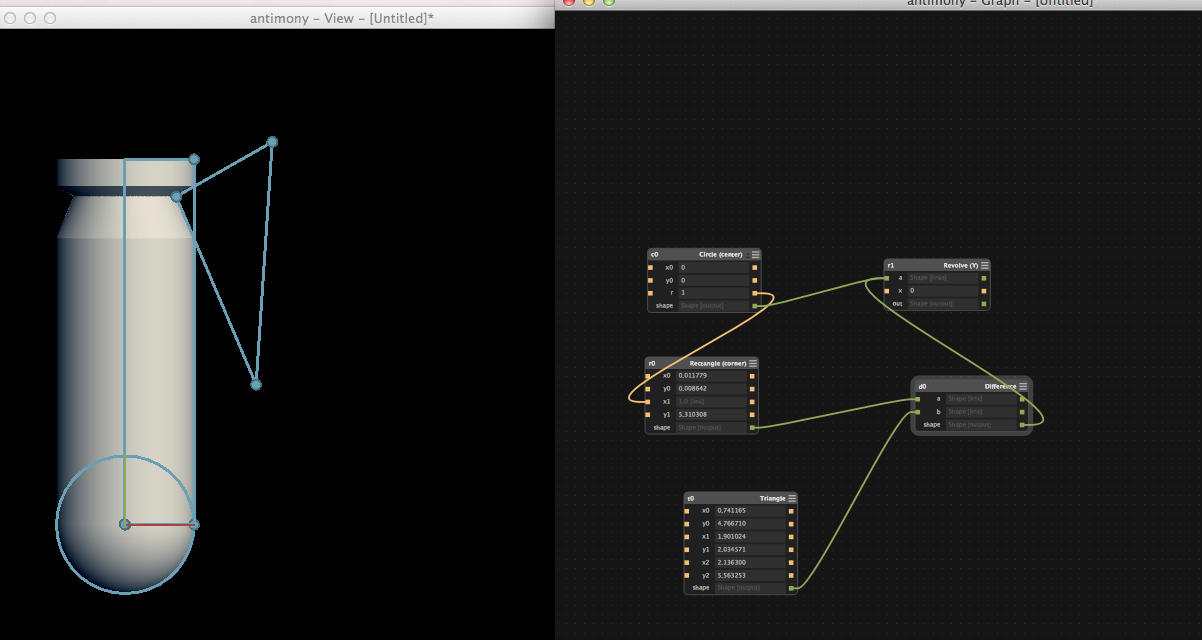Click the Revolve 'a' input port
The image size is (1202, 640).
click(887, 278)
